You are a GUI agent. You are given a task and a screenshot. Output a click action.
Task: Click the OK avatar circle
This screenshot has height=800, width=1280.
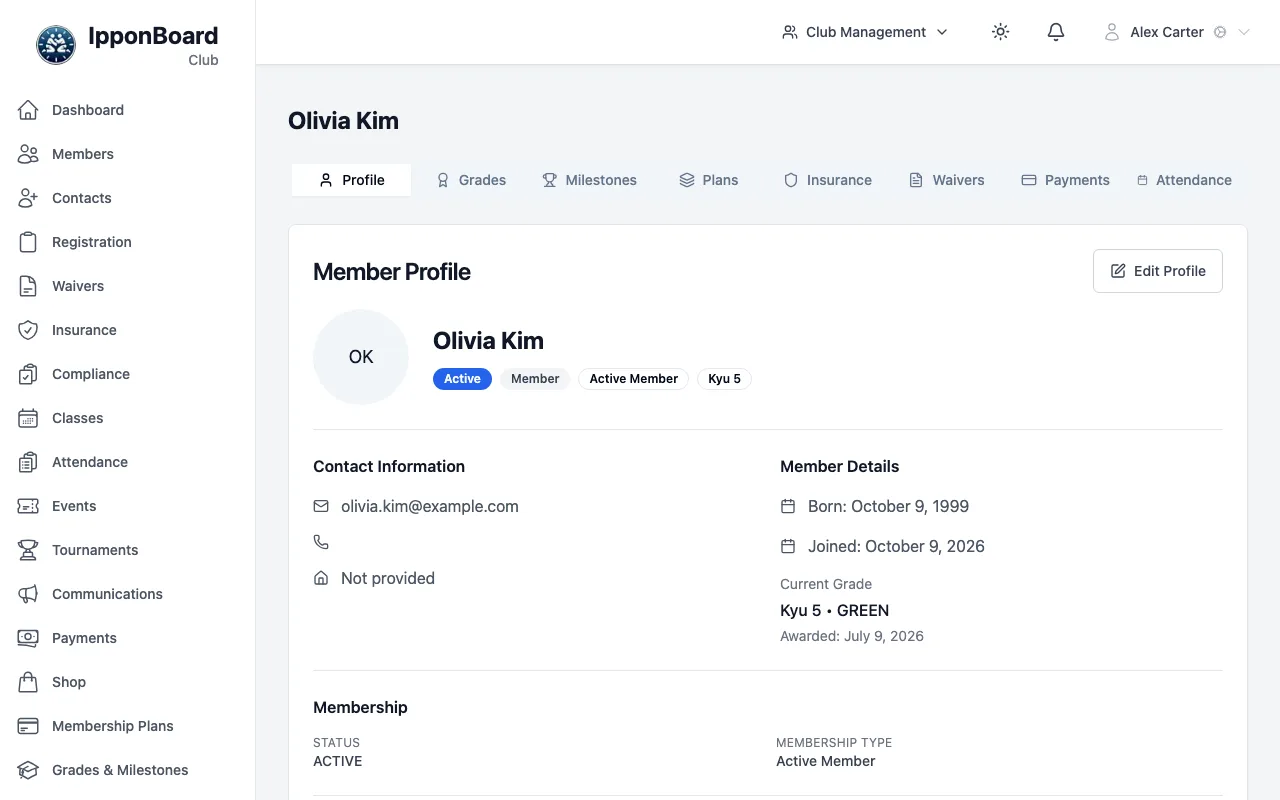pos(361,357)
